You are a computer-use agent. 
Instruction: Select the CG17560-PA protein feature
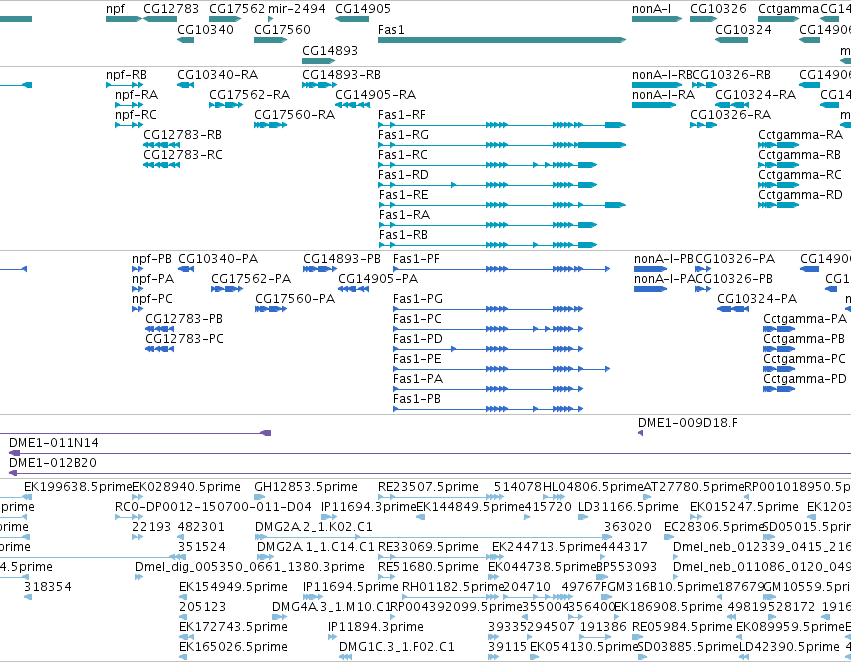(271, 309)
